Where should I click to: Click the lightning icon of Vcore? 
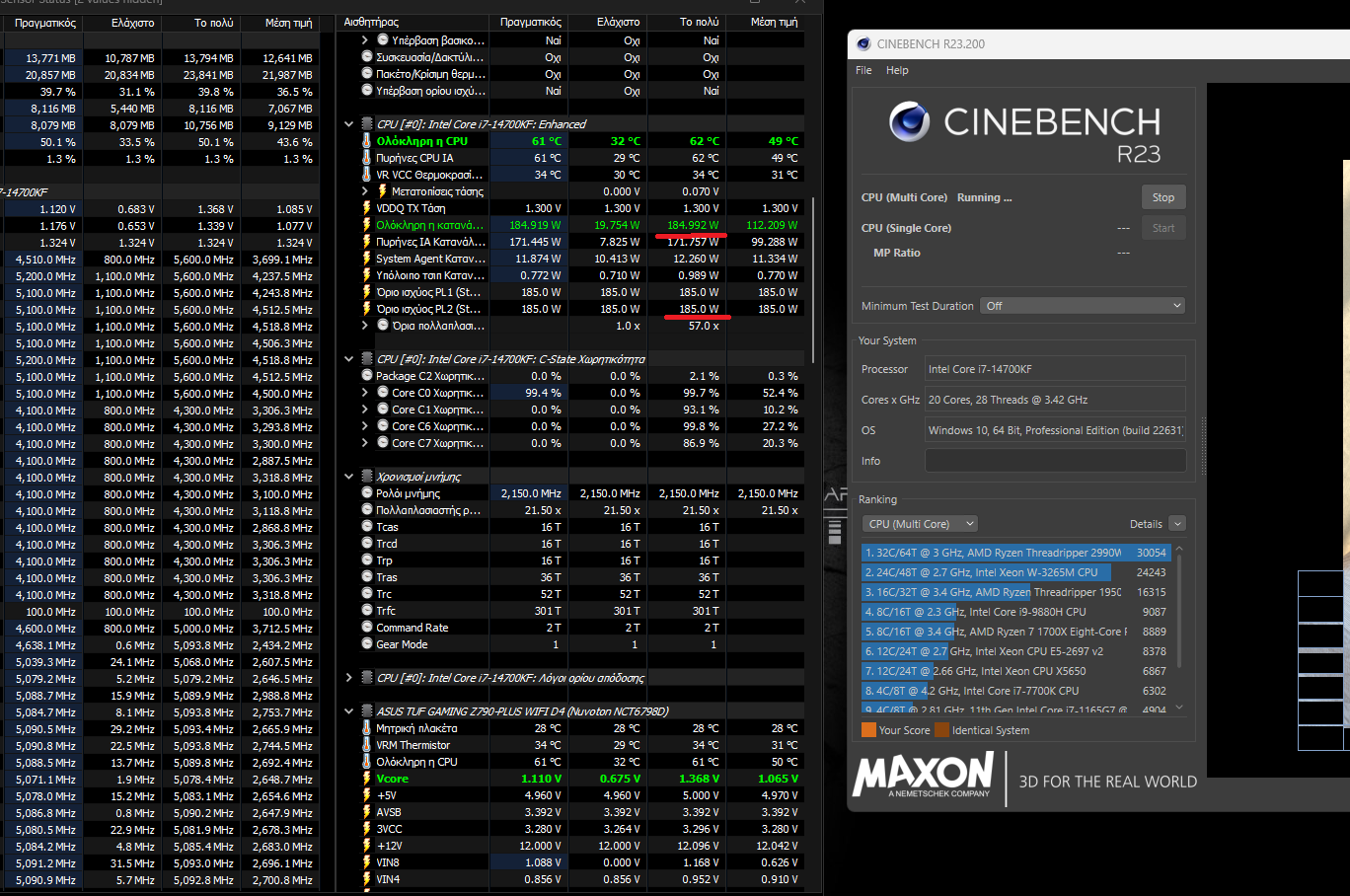coord(367,779)
